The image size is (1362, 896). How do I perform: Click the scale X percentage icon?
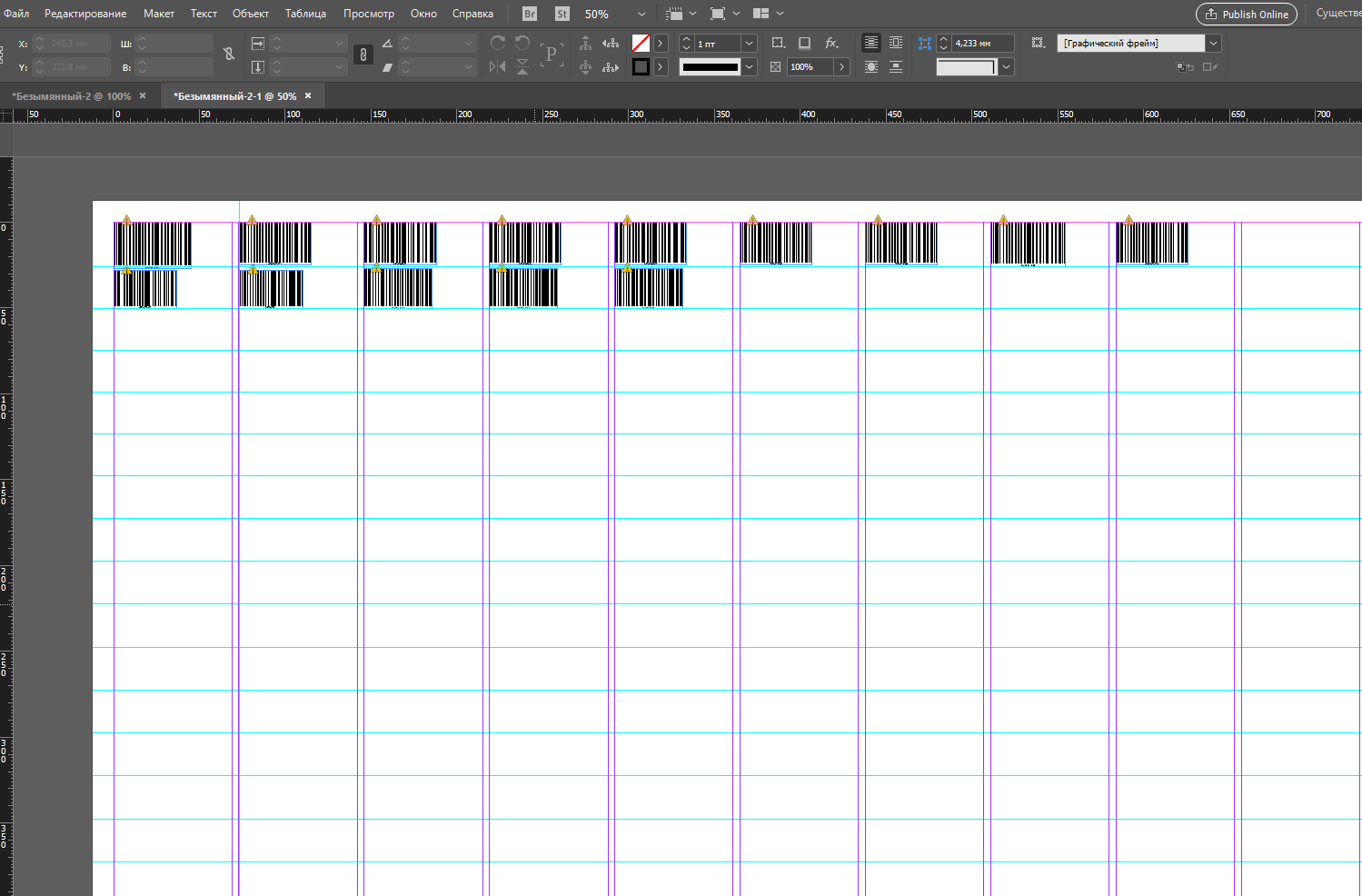click(x=258, y=43)
